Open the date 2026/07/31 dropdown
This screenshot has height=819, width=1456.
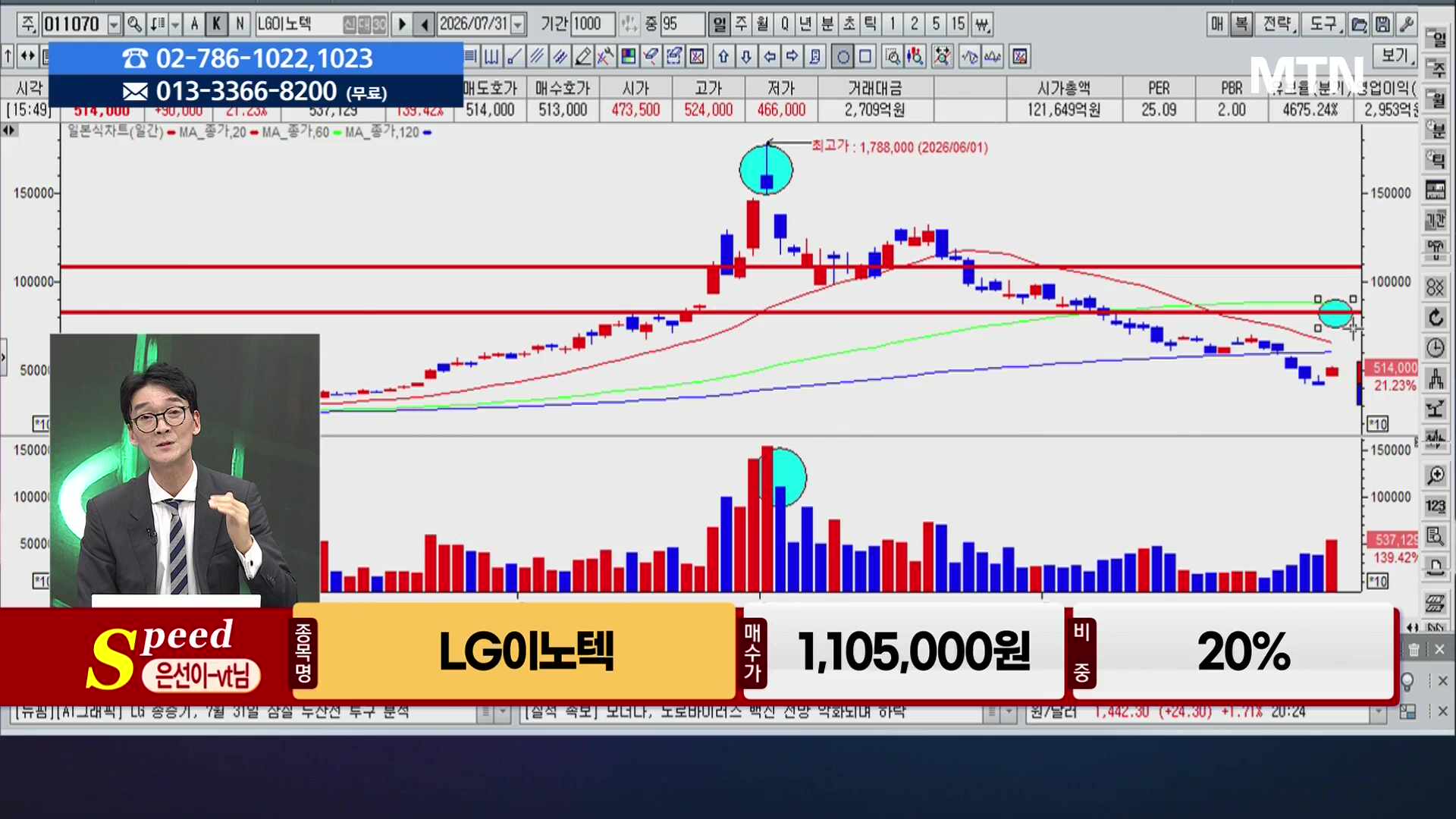click(518, 25)
